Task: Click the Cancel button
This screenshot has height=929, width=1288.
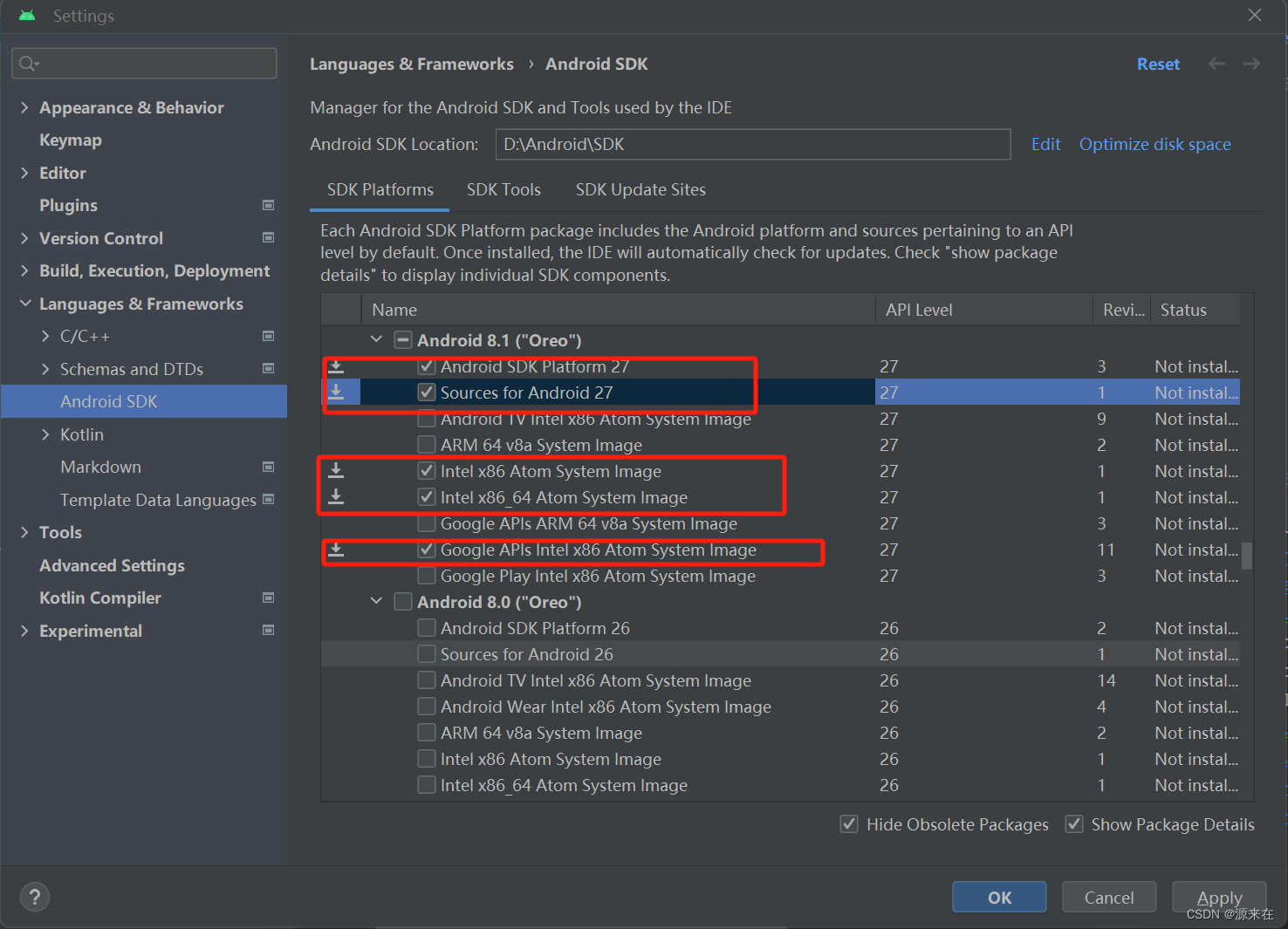Action: 1109,897
